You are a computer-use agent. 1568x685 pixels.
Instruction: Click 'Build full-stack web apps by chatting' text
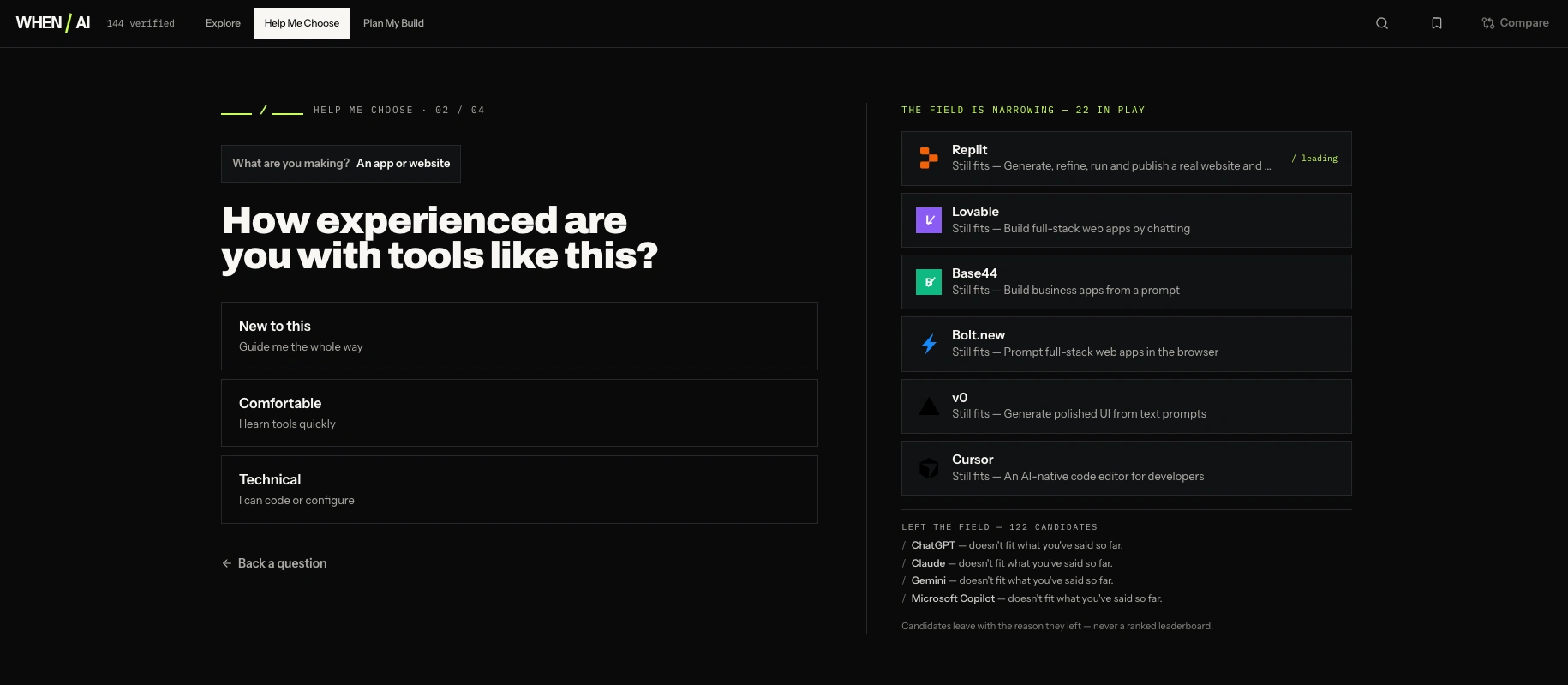(x=1097, y=229)
